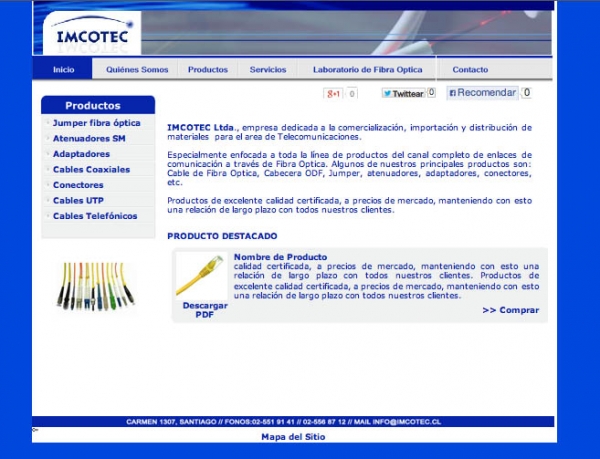The image size is (600, 459).
Task: Click the Twittear share button
Action: tap(403, 93)
